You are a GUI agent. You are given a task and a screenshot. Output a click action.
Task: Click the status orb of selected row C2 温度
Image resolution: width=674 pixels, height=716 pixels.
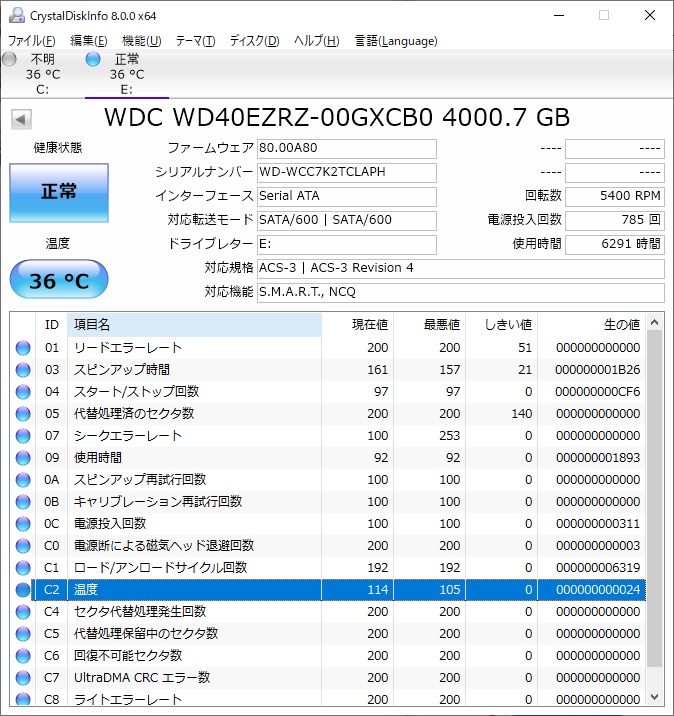pyautogui.click(x=23, y=590)
